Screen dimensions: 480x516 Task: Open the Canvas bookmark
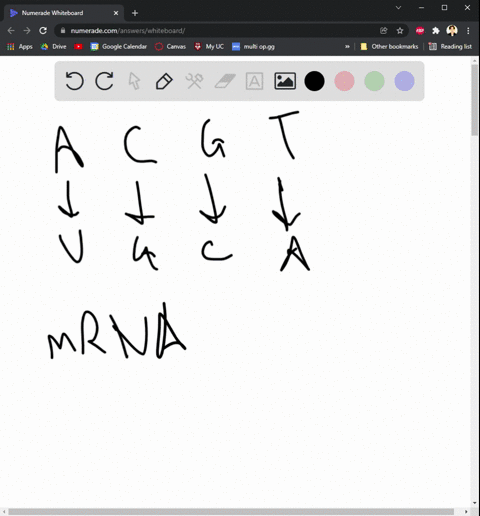tap(170, 47)
